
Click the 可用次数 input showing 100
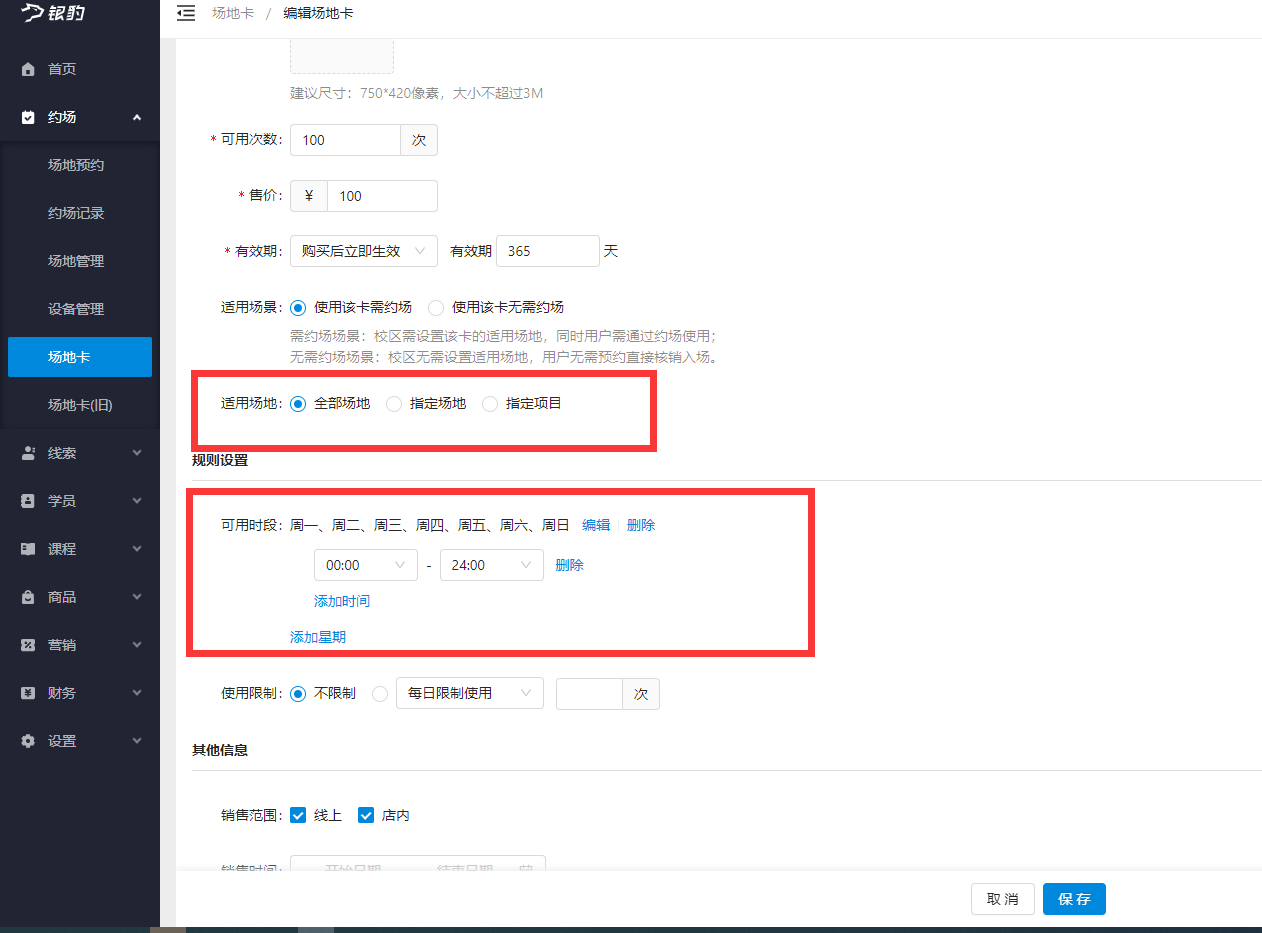tap(345, 139)
